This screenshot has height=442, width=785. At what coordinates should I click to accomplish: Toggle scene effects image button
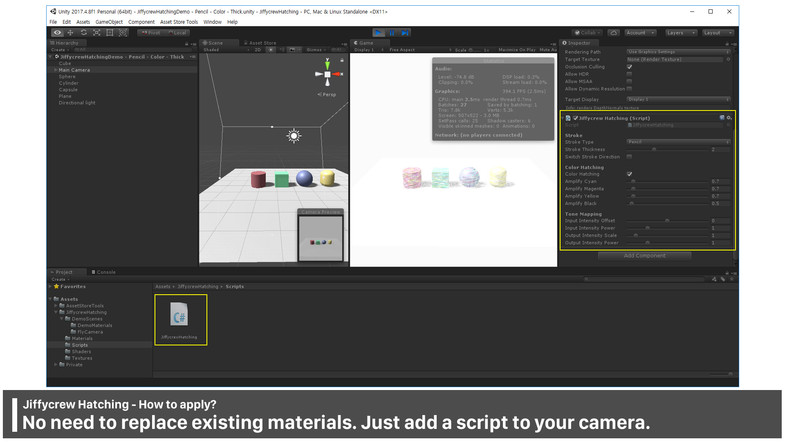click(x=293, y=50)
